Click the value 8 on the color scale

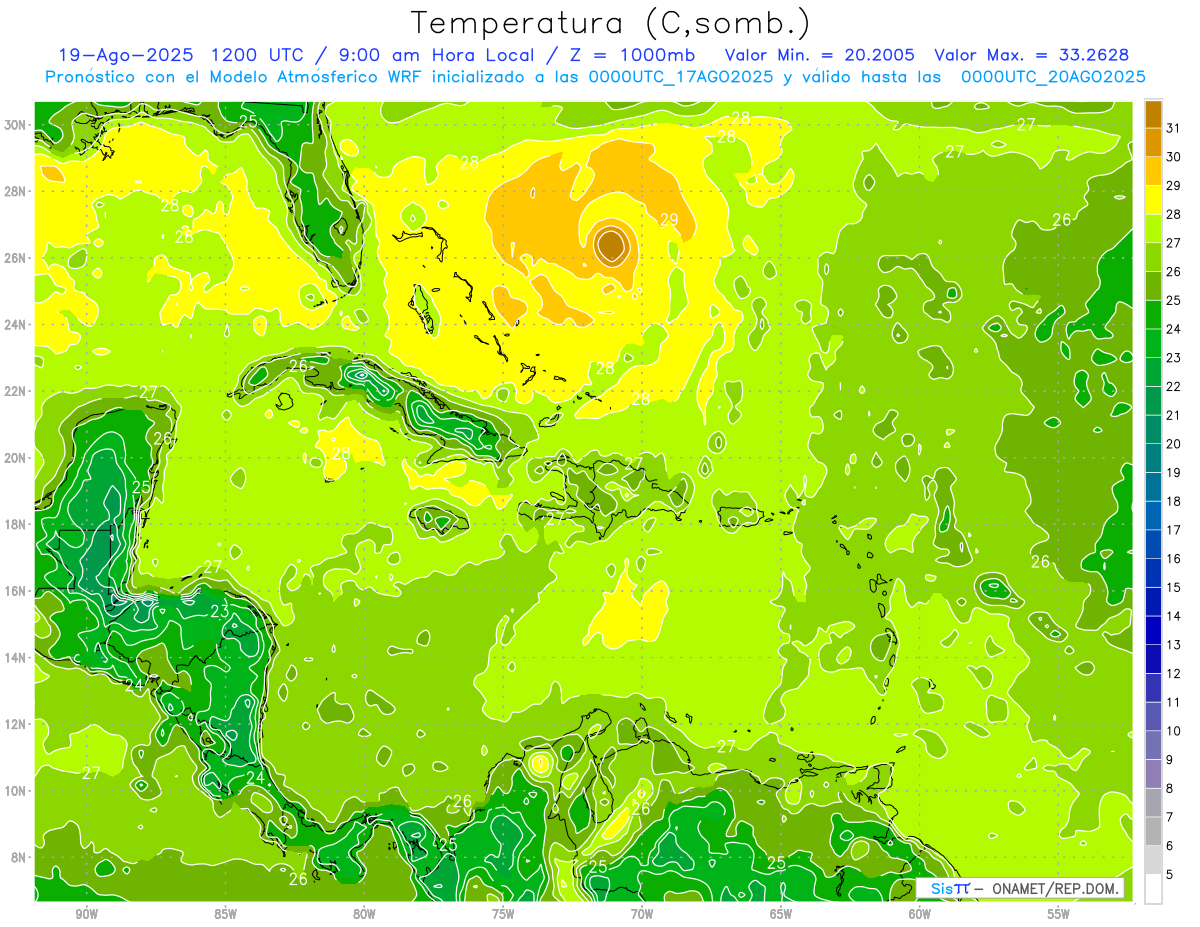1170,788
